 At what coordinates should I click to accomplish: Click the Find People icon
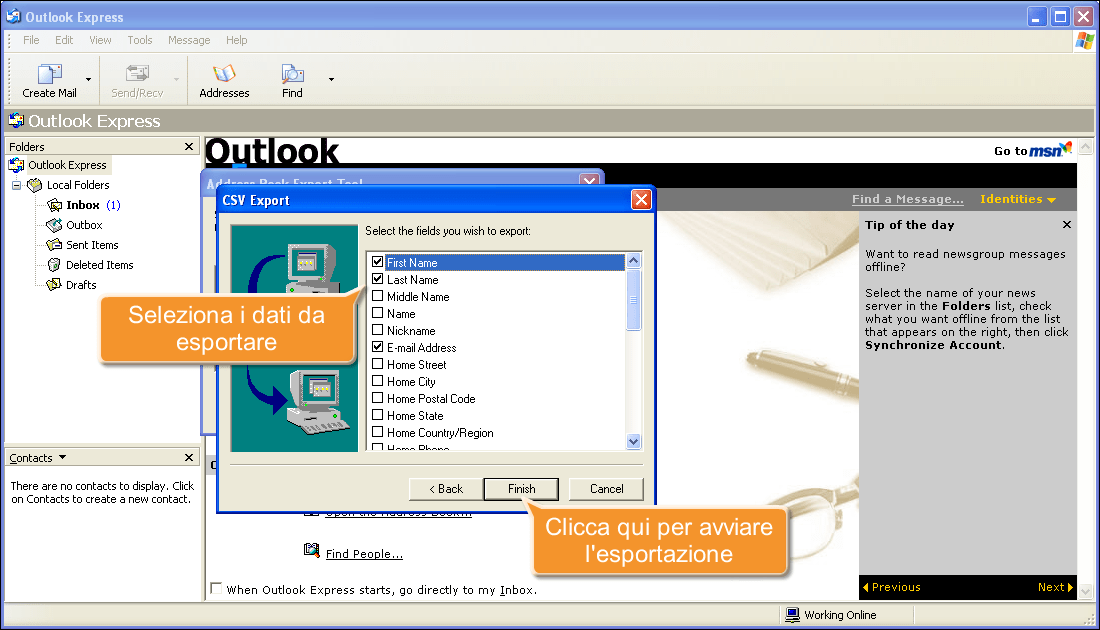pos(311,550)
